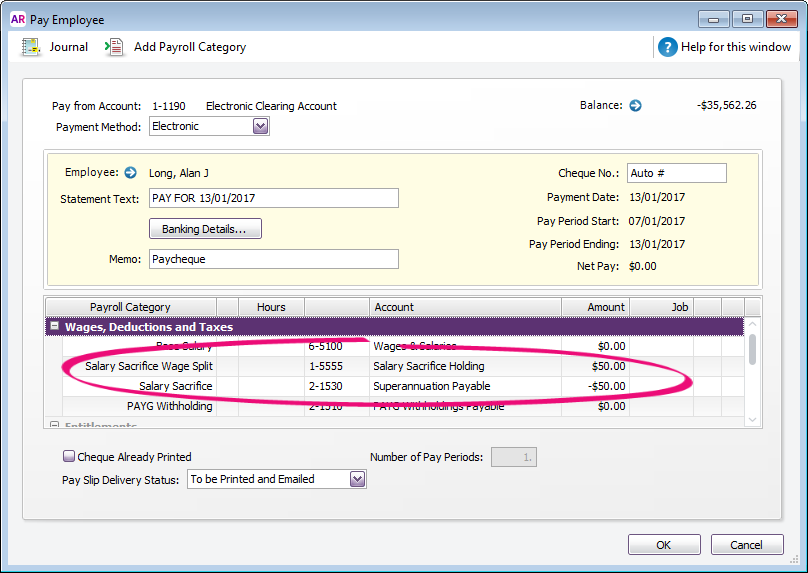Open the Pay Slip Delivery Status dropdown

coord(357,479)
